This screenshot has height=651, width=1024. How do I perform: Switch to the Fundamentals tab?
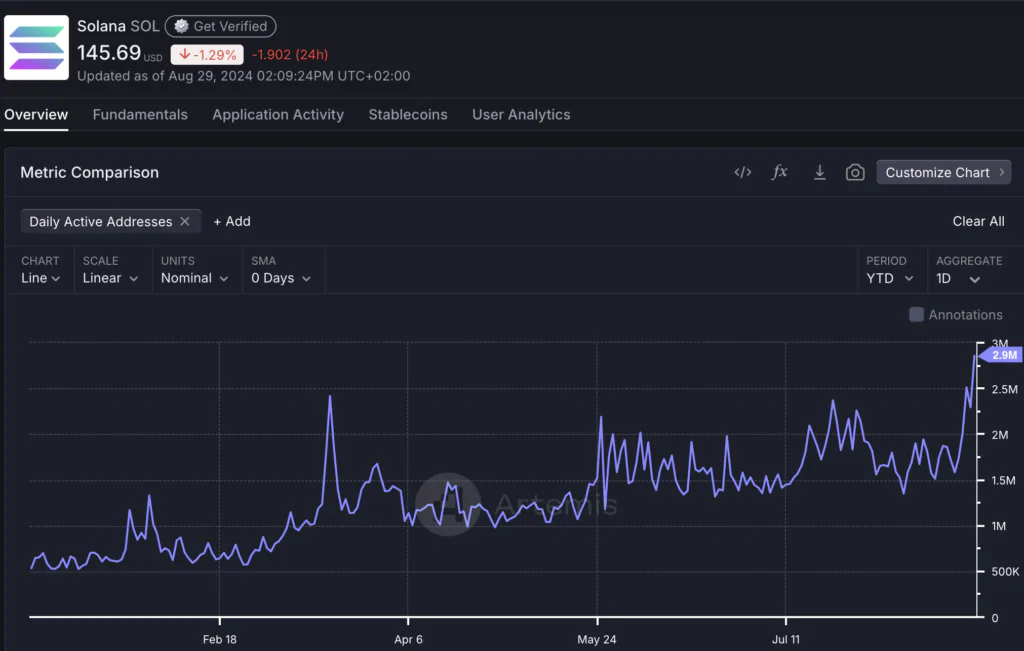coord(140,114)
